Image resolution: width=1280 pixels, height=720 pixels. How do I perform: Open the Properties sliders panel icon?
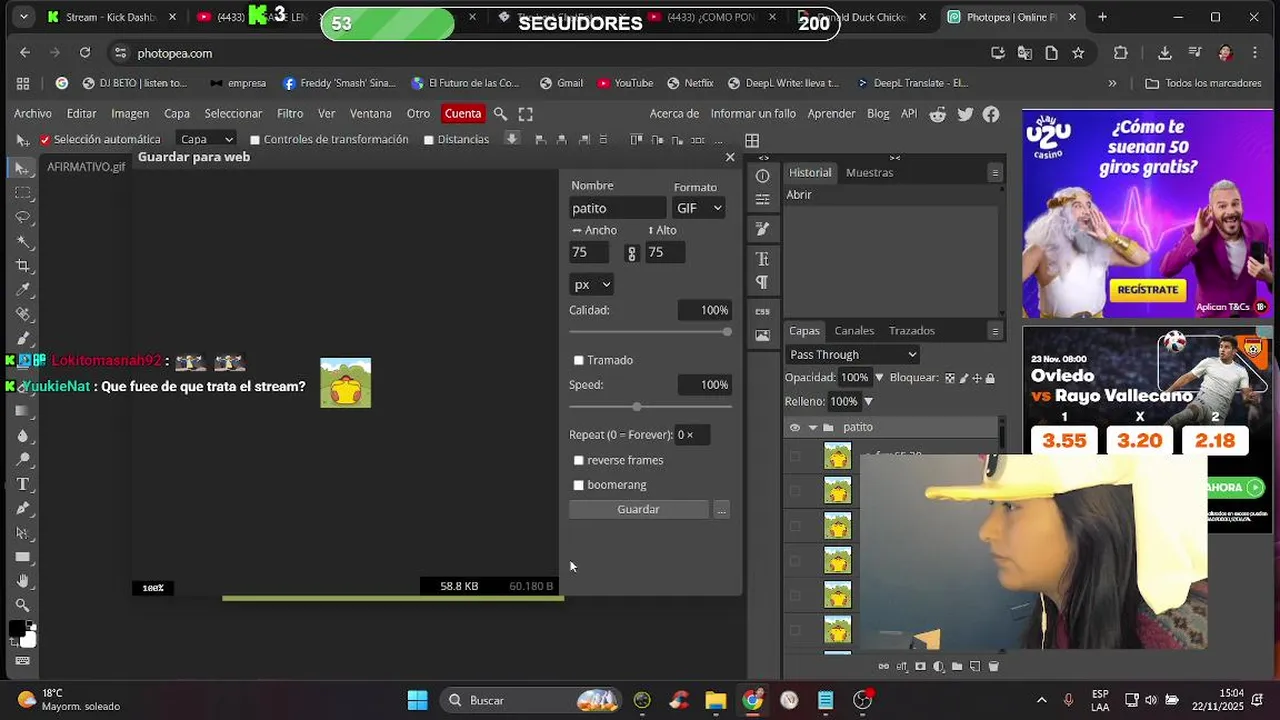[763, 199]
